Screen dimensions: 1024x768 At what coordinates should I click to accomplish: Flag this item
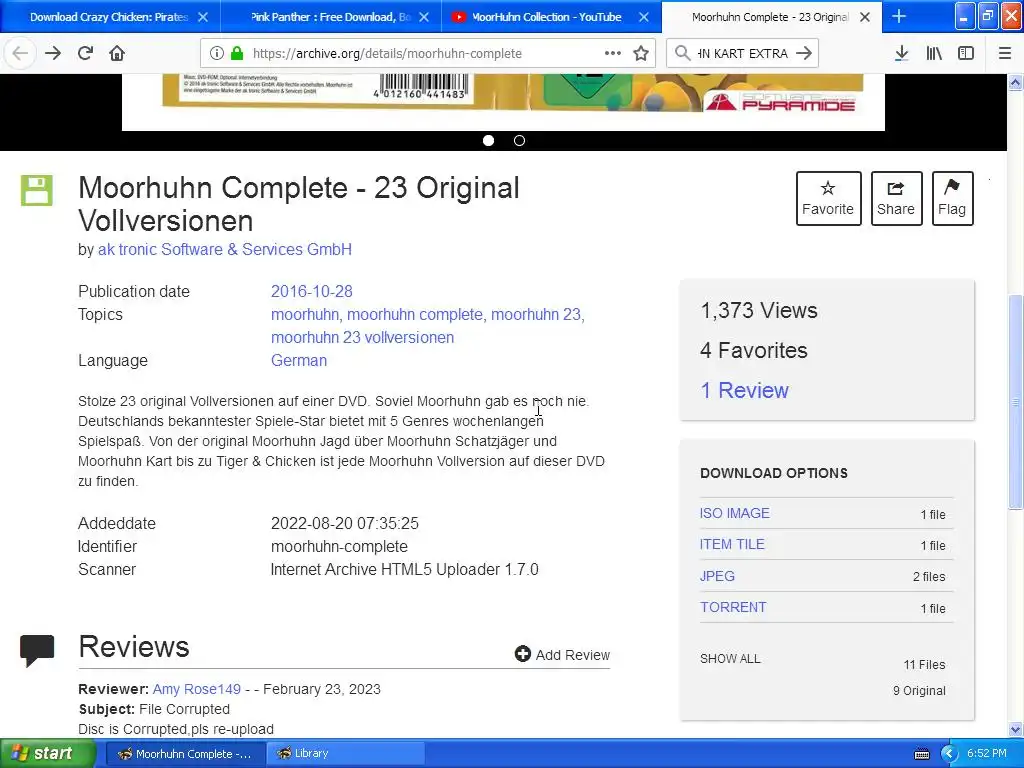point(952,199)
